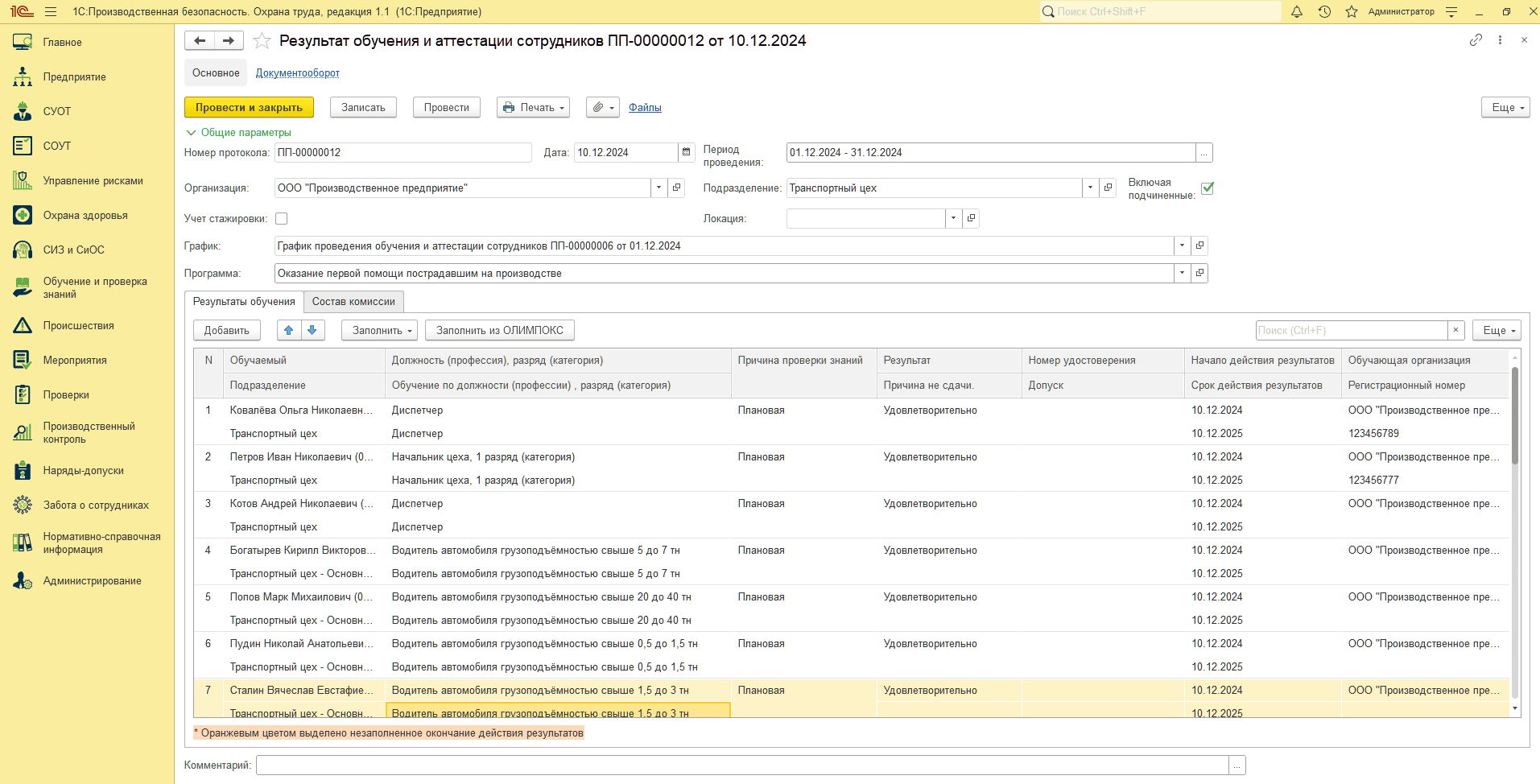Click registration number 123456777 cell

1425,480
